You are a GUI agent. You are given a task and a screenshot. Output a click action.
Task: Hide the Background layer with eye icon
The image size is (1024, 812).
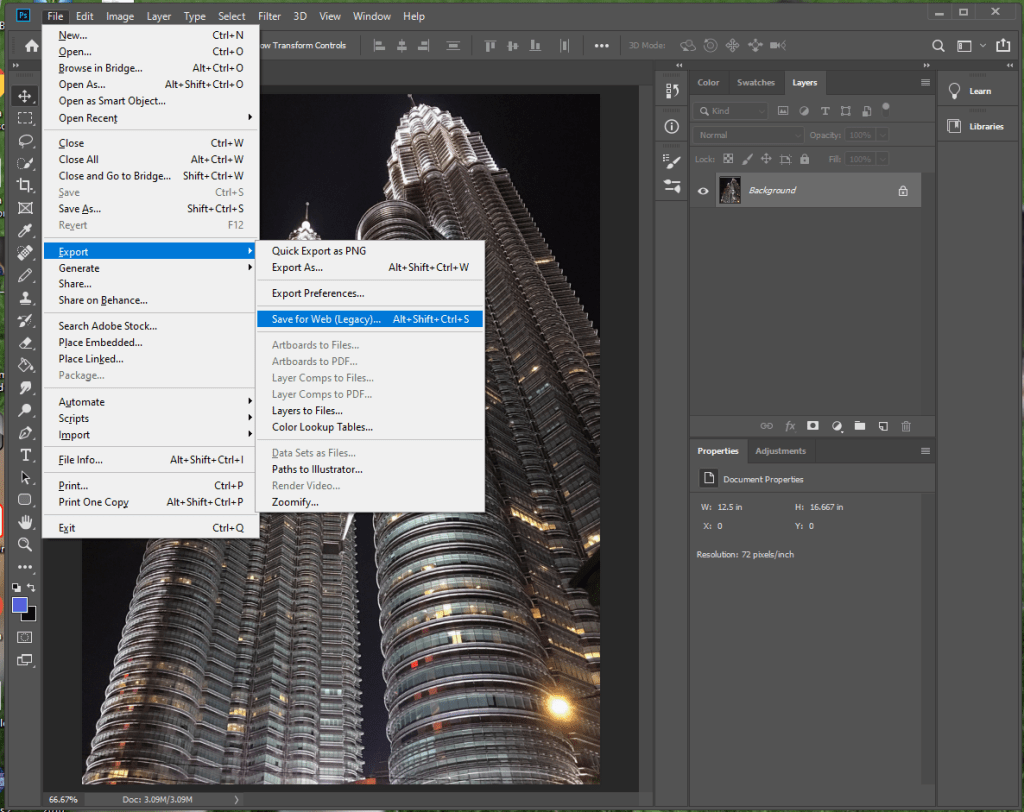[703, 191]
